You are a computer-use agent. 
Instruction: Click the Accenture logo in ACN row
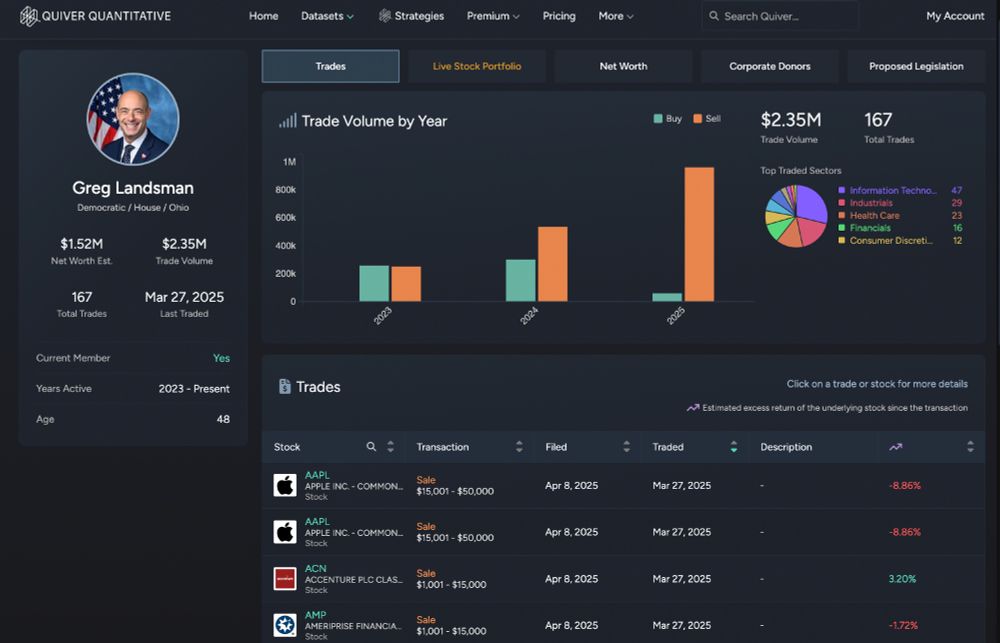click(285, 579)
